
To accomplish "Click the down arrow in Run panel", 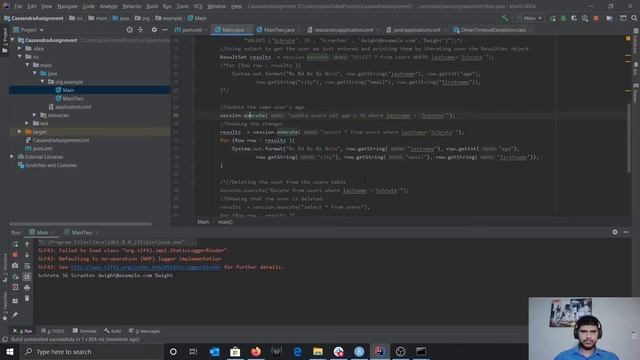I will (x=27, y=255).
